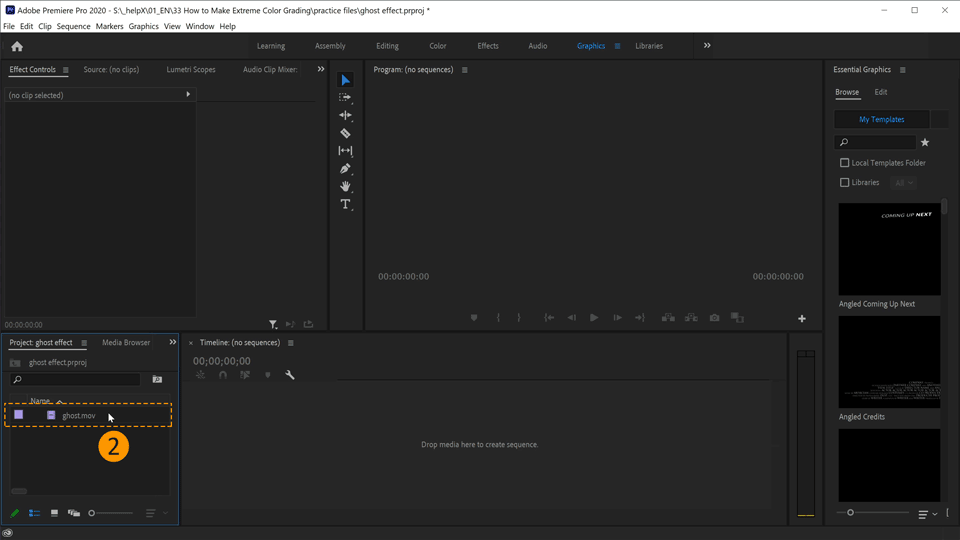Expand hidden tabs in Project panel group
The image size is (960, 540).
(x=173, y=342)
